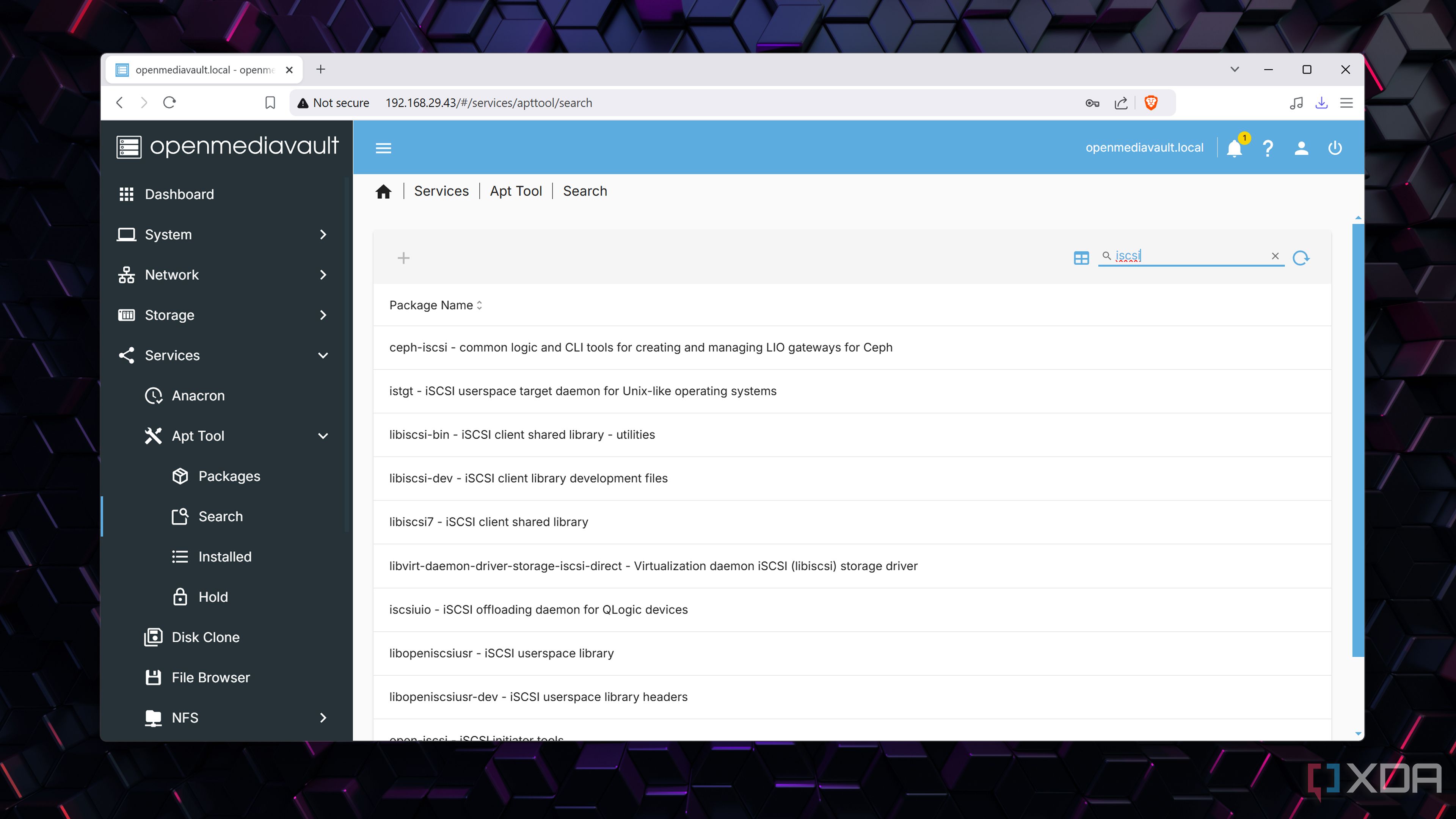1456x819 pixels.
Task: Reload the browser page
Action: point(169,102)
